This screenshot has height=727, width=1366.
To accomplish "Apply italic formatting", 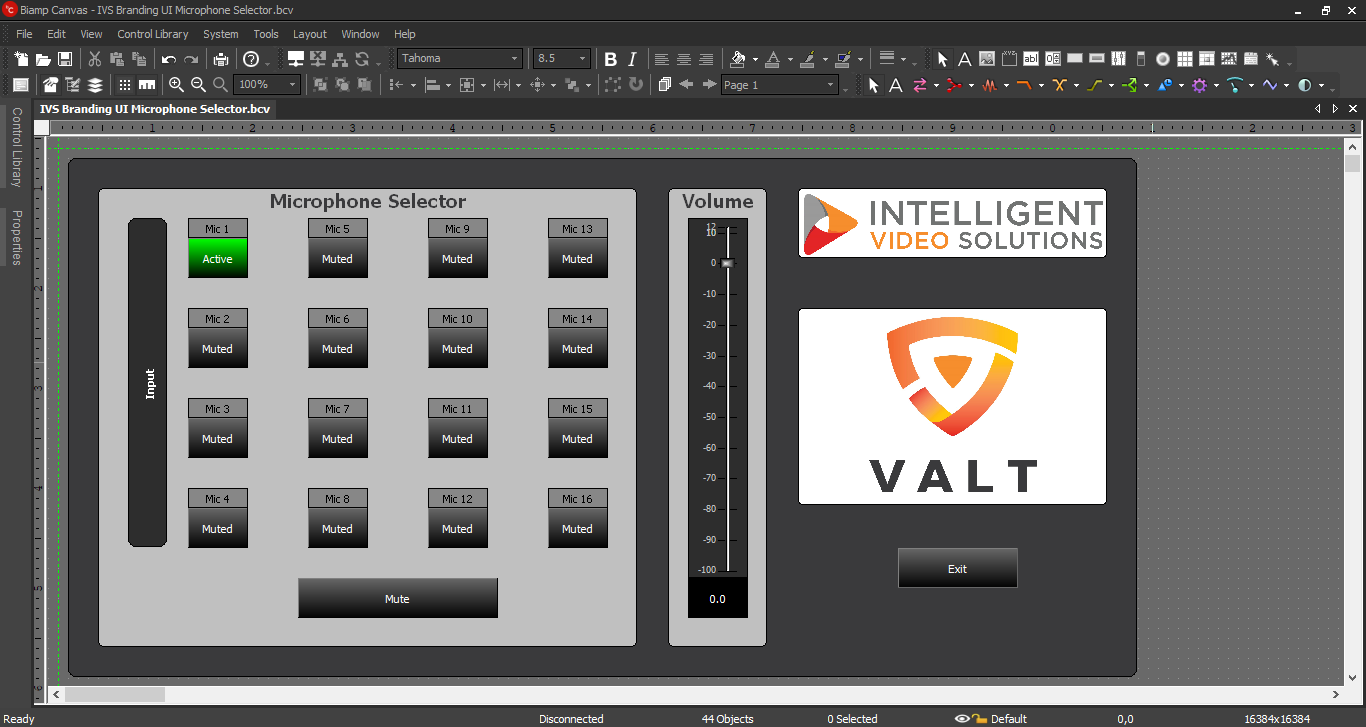I will pos(632,59).
